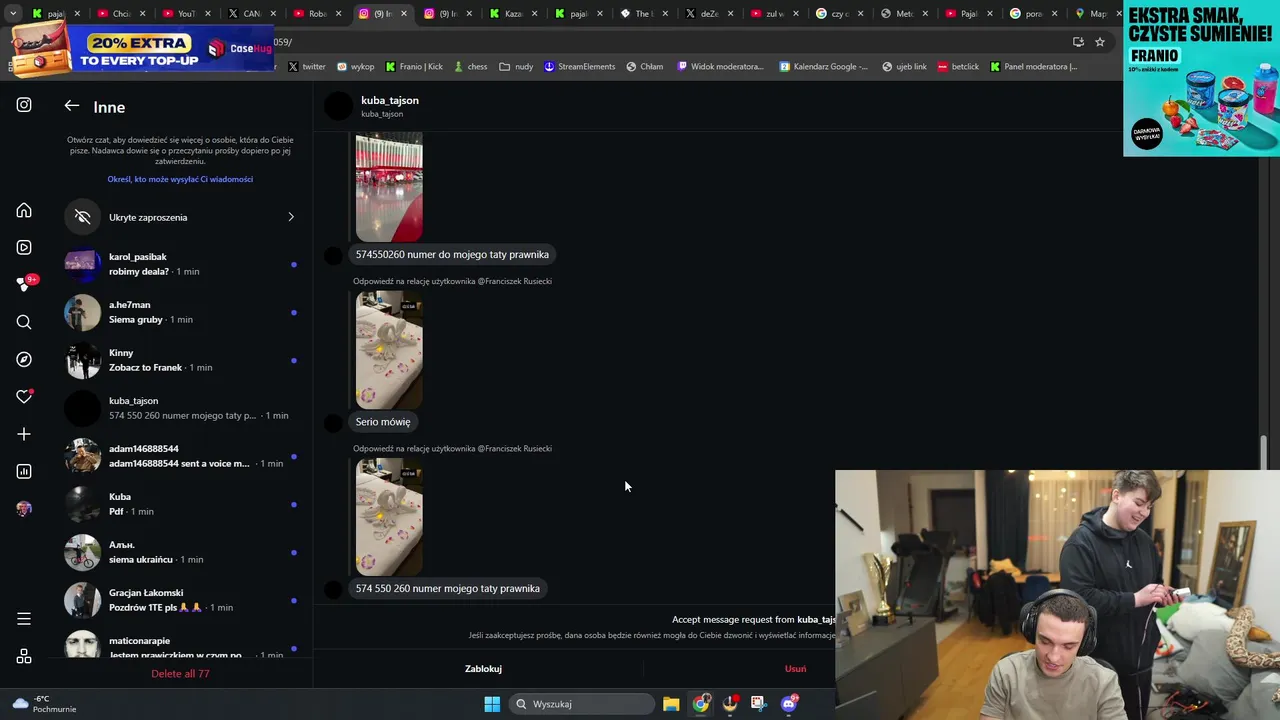Screen dimensions: 1280x720
Task: Open the Discord icon in the taskbar
Action: [x=790, y=704]
